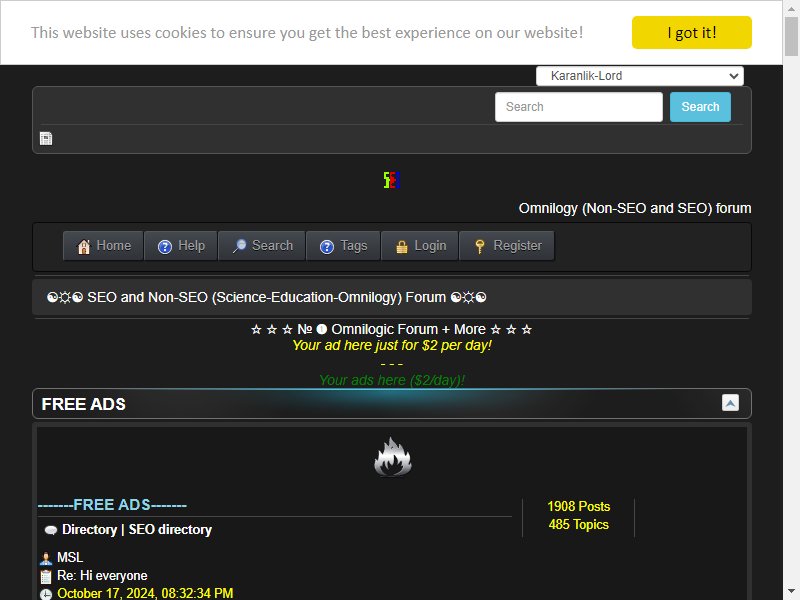800x600 pixels.
Task: Click the flame board icon
Action: coord(392,458)
